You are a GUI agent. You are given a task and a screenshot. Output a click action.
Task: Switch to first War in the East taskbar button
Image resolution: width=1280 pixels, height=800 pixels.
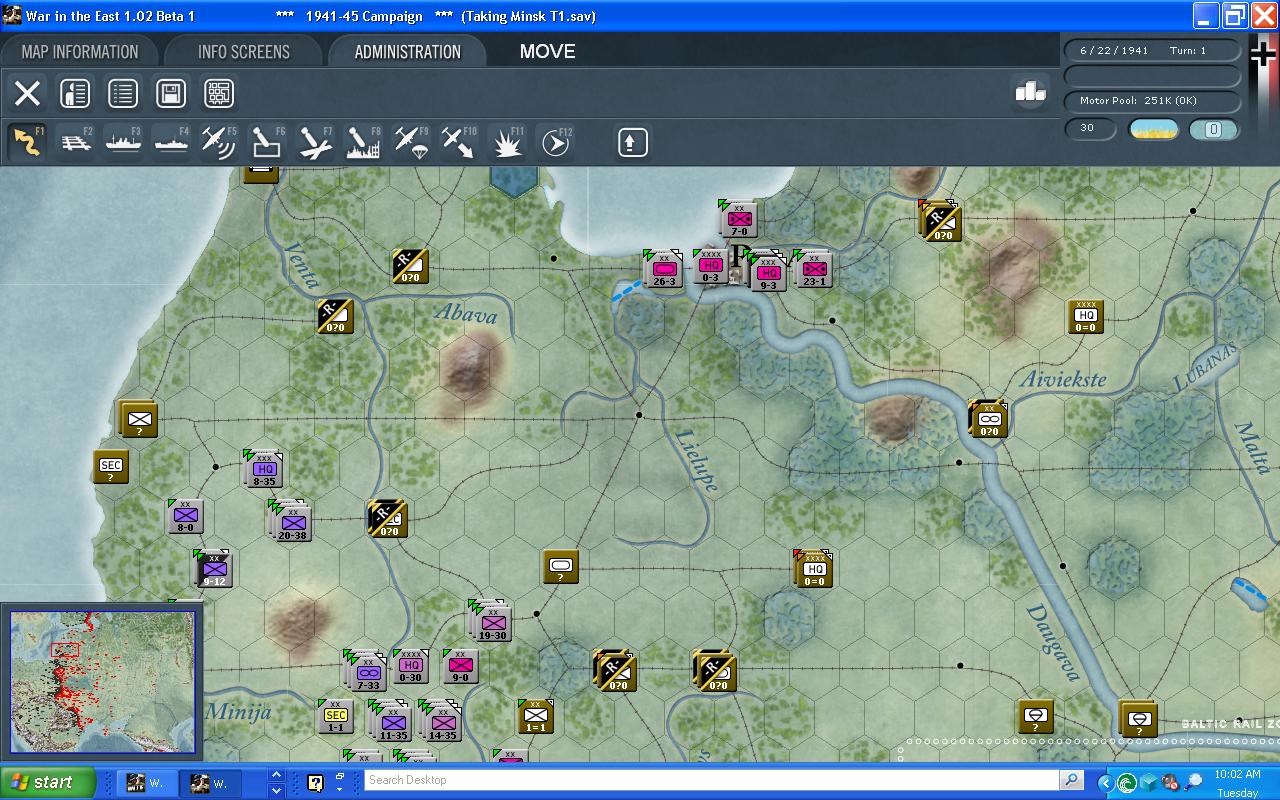point(147,784)
